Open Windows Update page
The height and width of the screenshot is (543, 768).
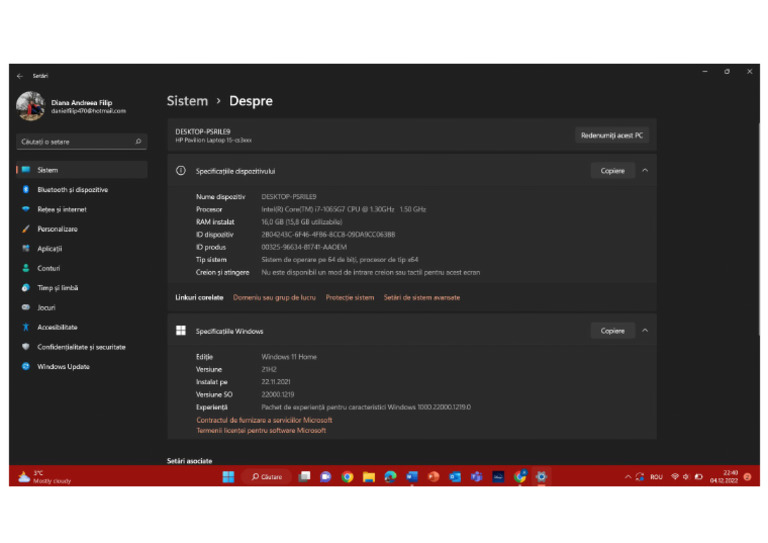(63, 367)
